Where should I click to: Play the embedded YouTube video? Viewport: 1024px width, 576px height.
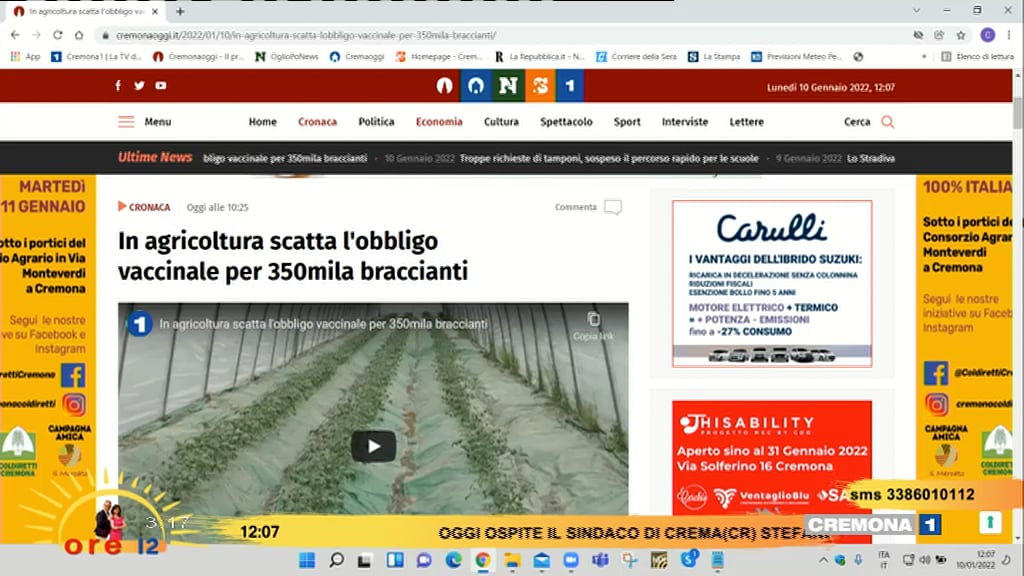(x=373, y=446)
